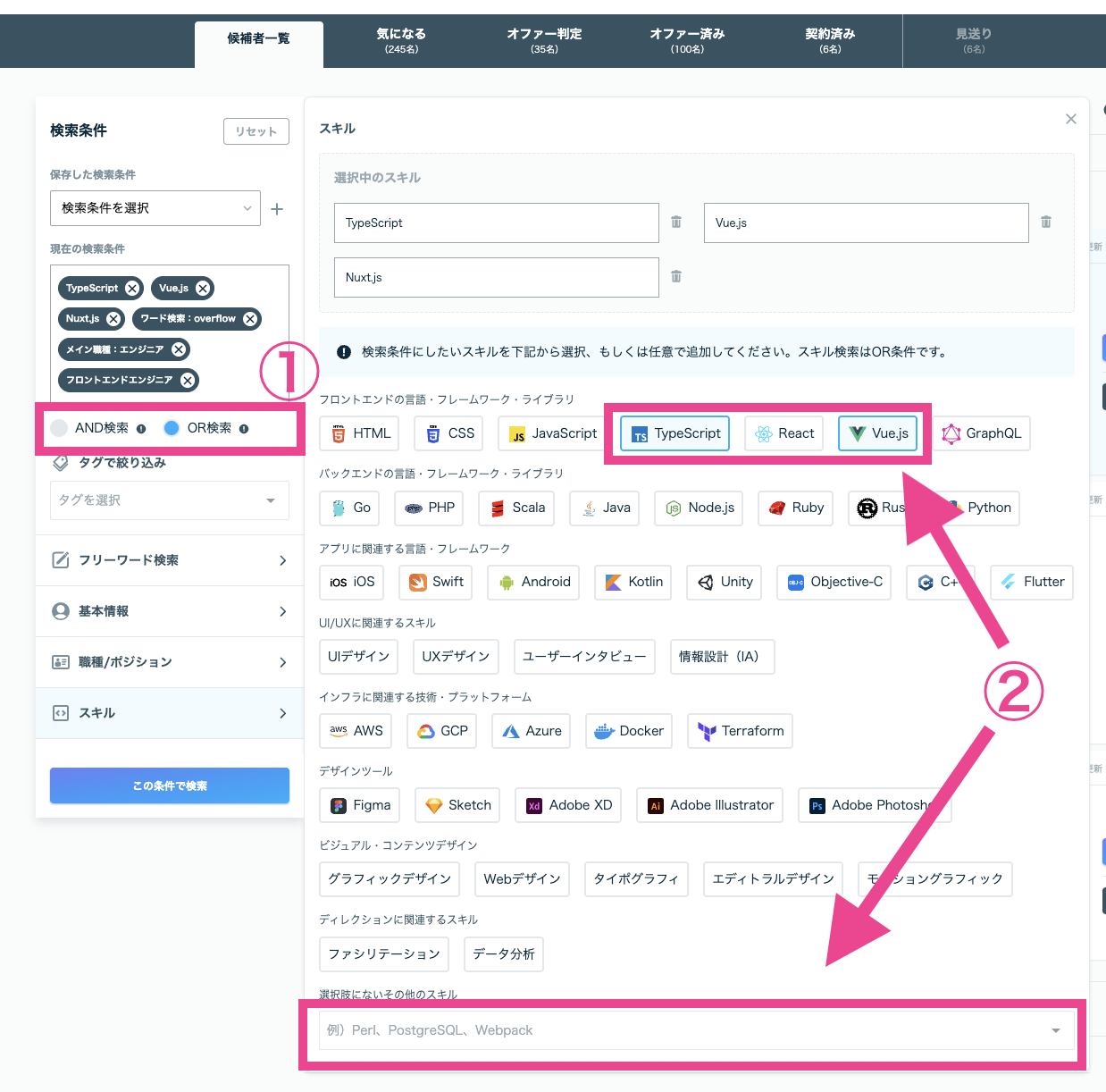The width and height of the screenshot is (1106, 1092).
Task: Click the リセット button
Action: coord(256,131)
